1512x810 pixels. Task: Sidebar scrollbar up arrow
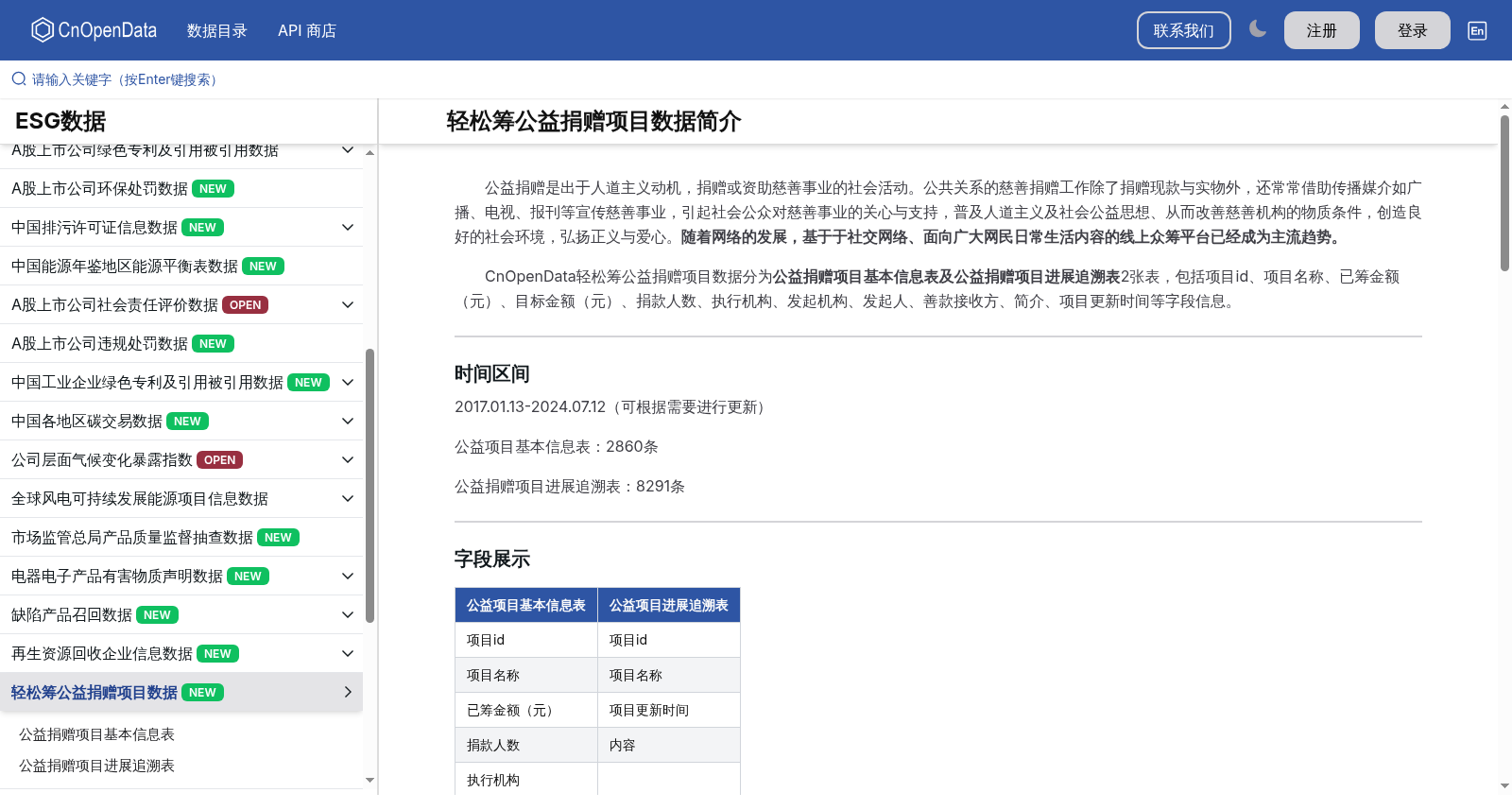click(369, 152)
